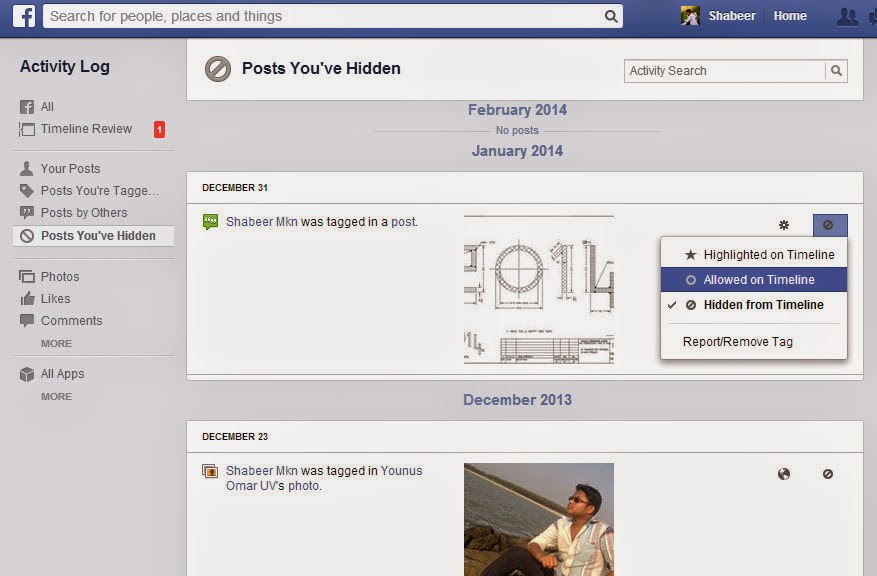Open audience gear icon on December 31 post
The height and width of the screenshot is (576, 877).
tap(784, 225)
